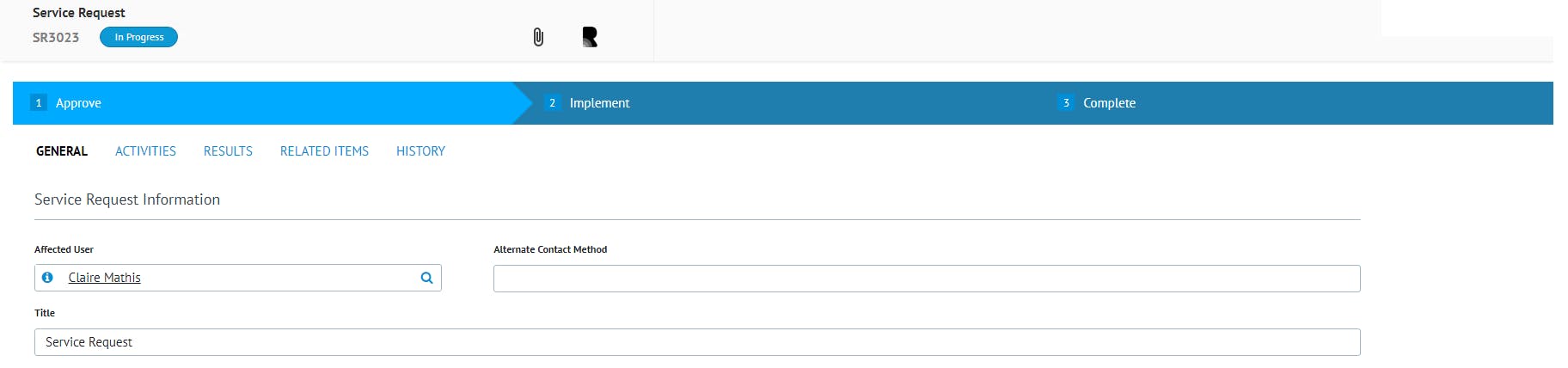Click the info icon beside Claire Mathis
This screenshot has width=1568, height=368.
[48, 278]
